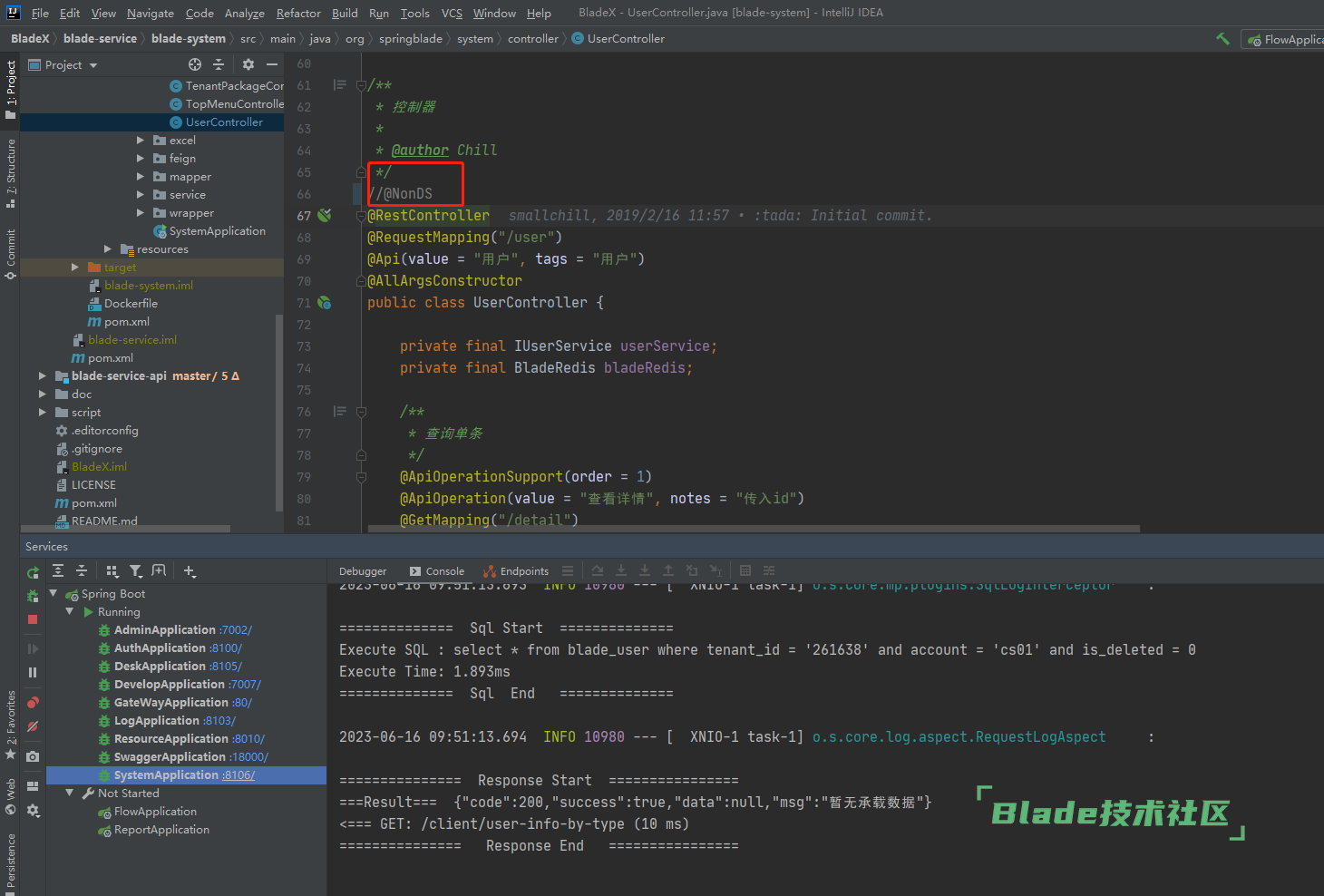Stop the running service with the red square
The height and width of the screenshot is (896, 1324).
(33, 619)
